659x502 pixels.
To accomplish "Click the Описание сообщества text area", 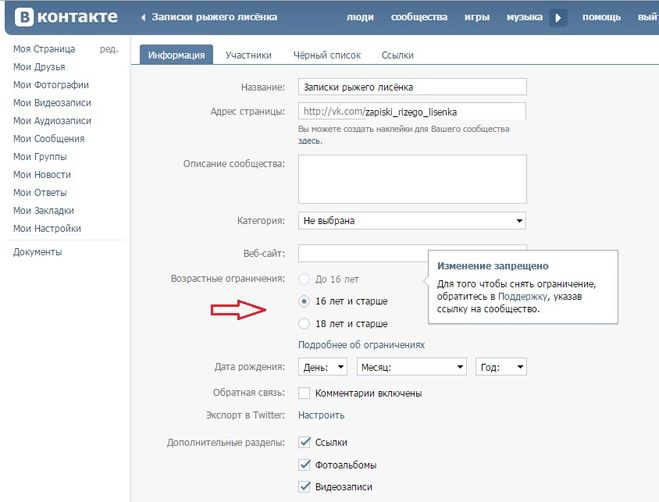I will coord(412,178).
